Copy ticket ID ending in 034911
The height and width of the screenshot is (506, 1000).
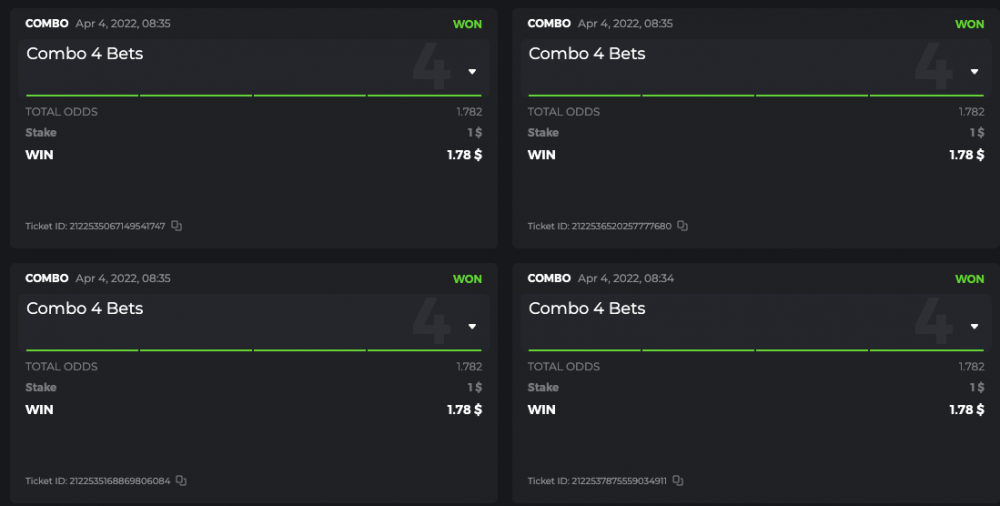pos(678,481)
